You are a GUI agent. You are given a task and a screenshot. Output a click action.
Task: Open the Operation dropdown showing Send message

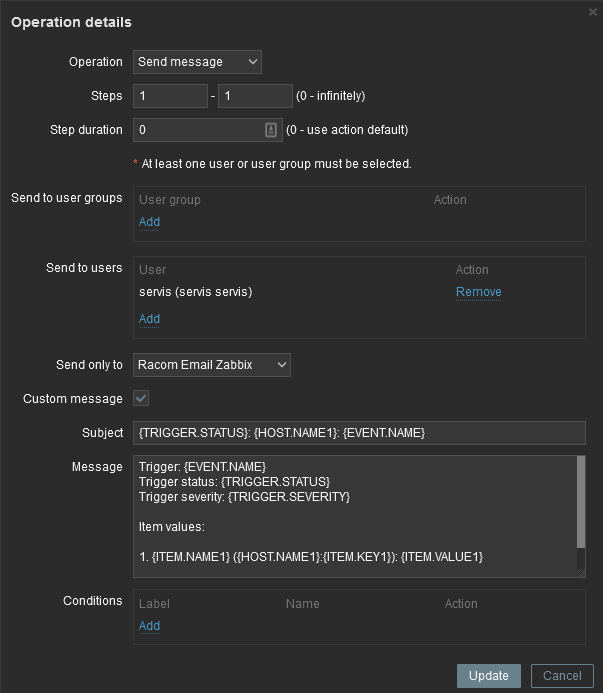click(197, 62)
